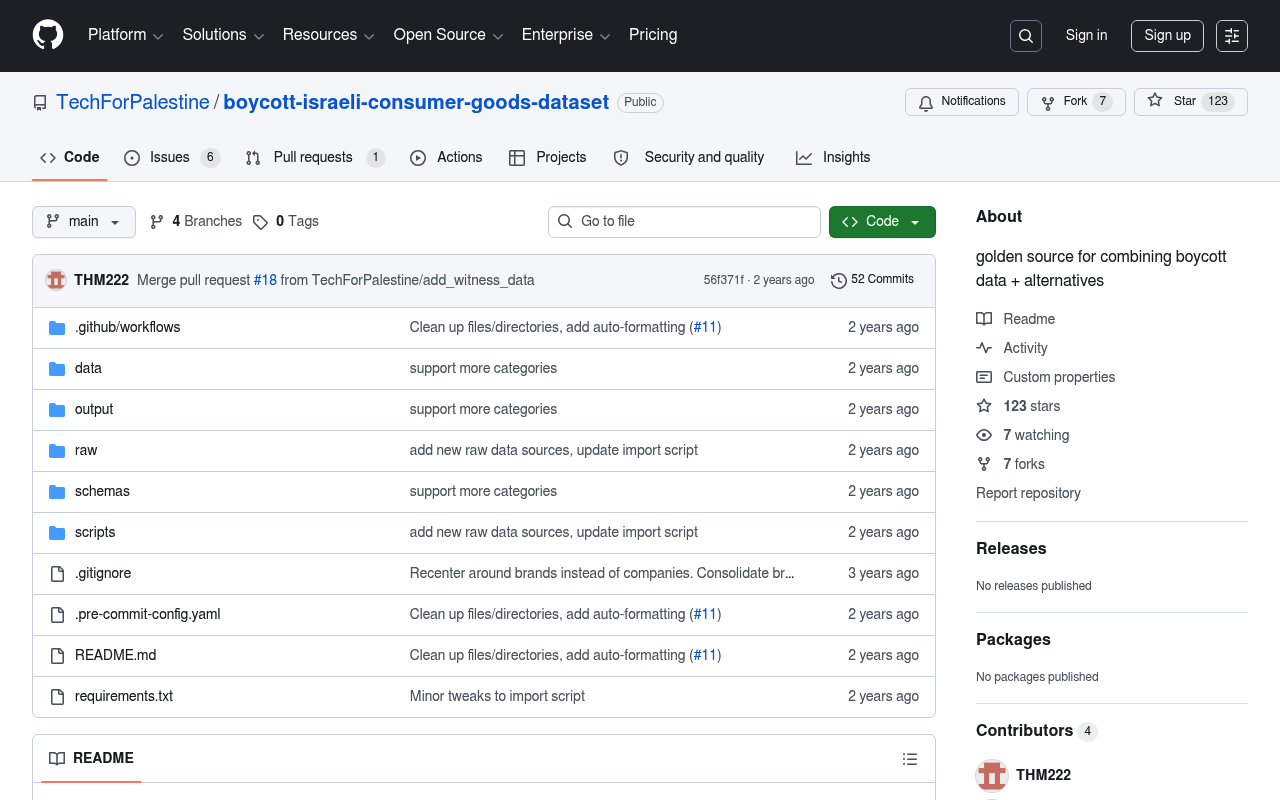Click the commit history clock icon
1280x800 pixels.
click(x=839, y=281)
